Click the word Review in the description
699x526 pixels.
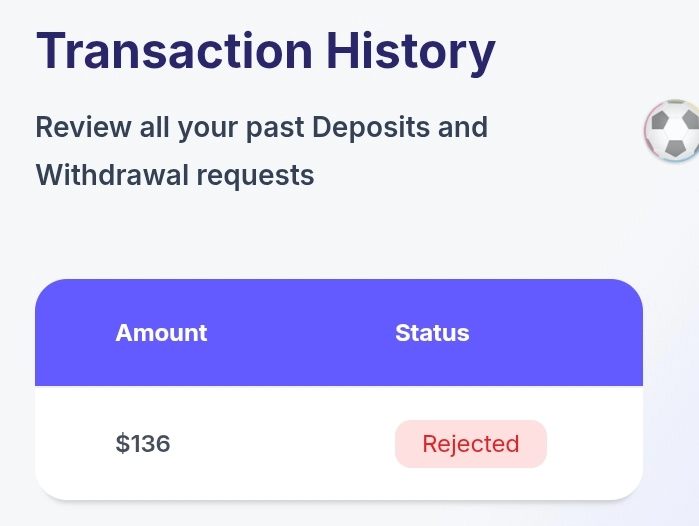pyautogui.click(x=83, y=127)
